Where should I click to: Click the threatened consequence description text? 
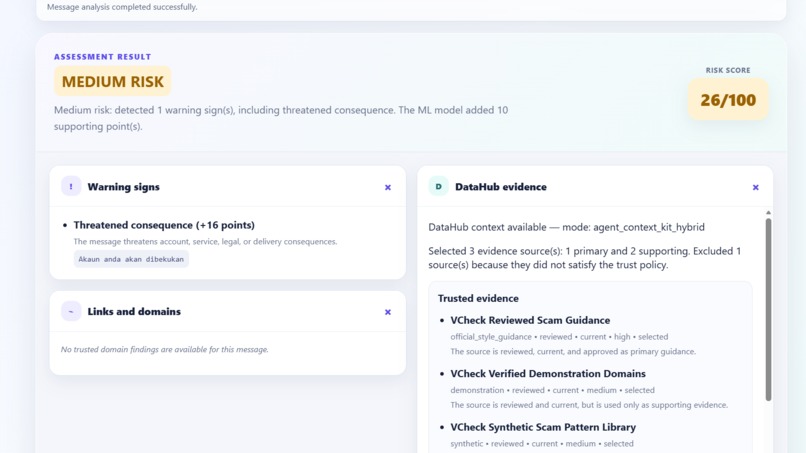click(x=205, y=242)
